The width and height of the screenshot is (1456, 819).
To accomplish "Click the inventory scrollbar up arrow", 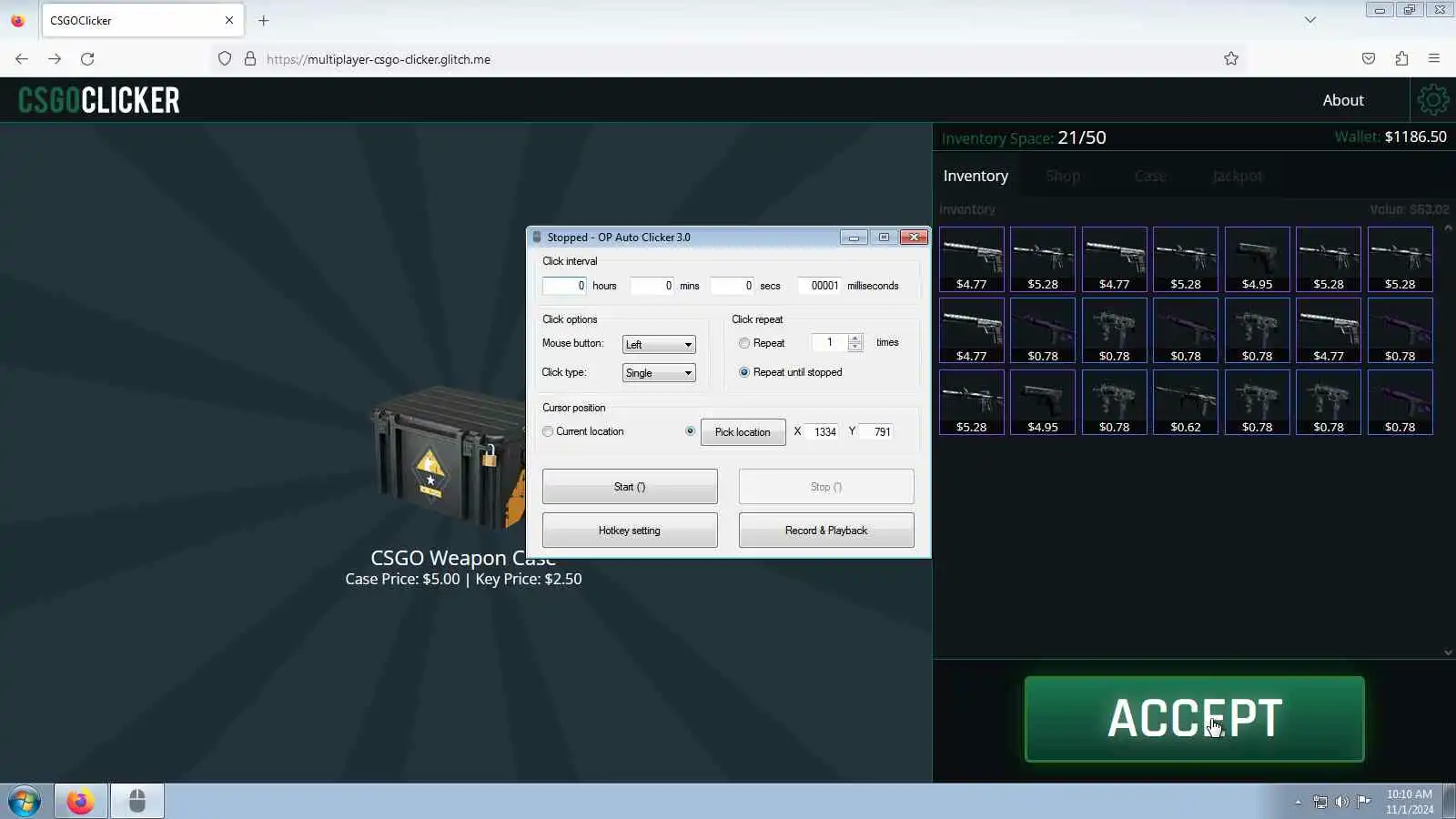I will 1449,227.
